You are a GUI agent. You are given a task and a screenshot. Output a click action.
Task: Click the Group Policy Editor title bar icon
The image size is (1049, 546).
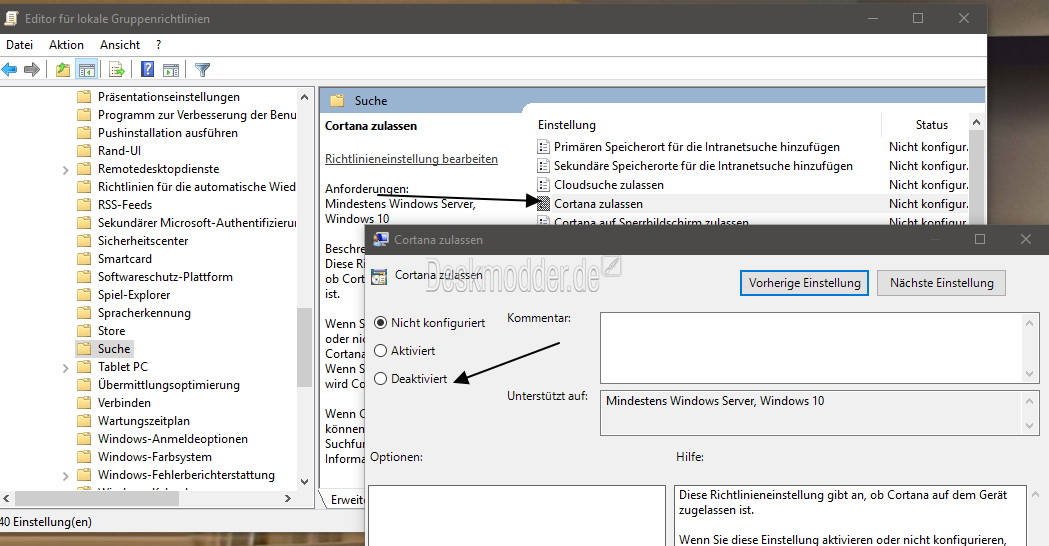[x=11, y=18]
